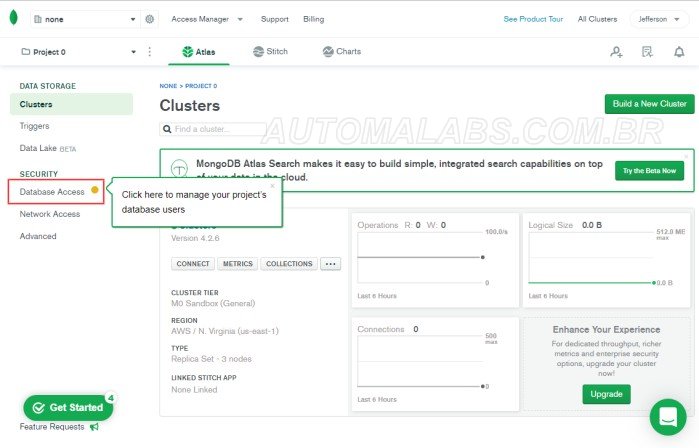Click NONE breadcrumb link

coord(168,86)
